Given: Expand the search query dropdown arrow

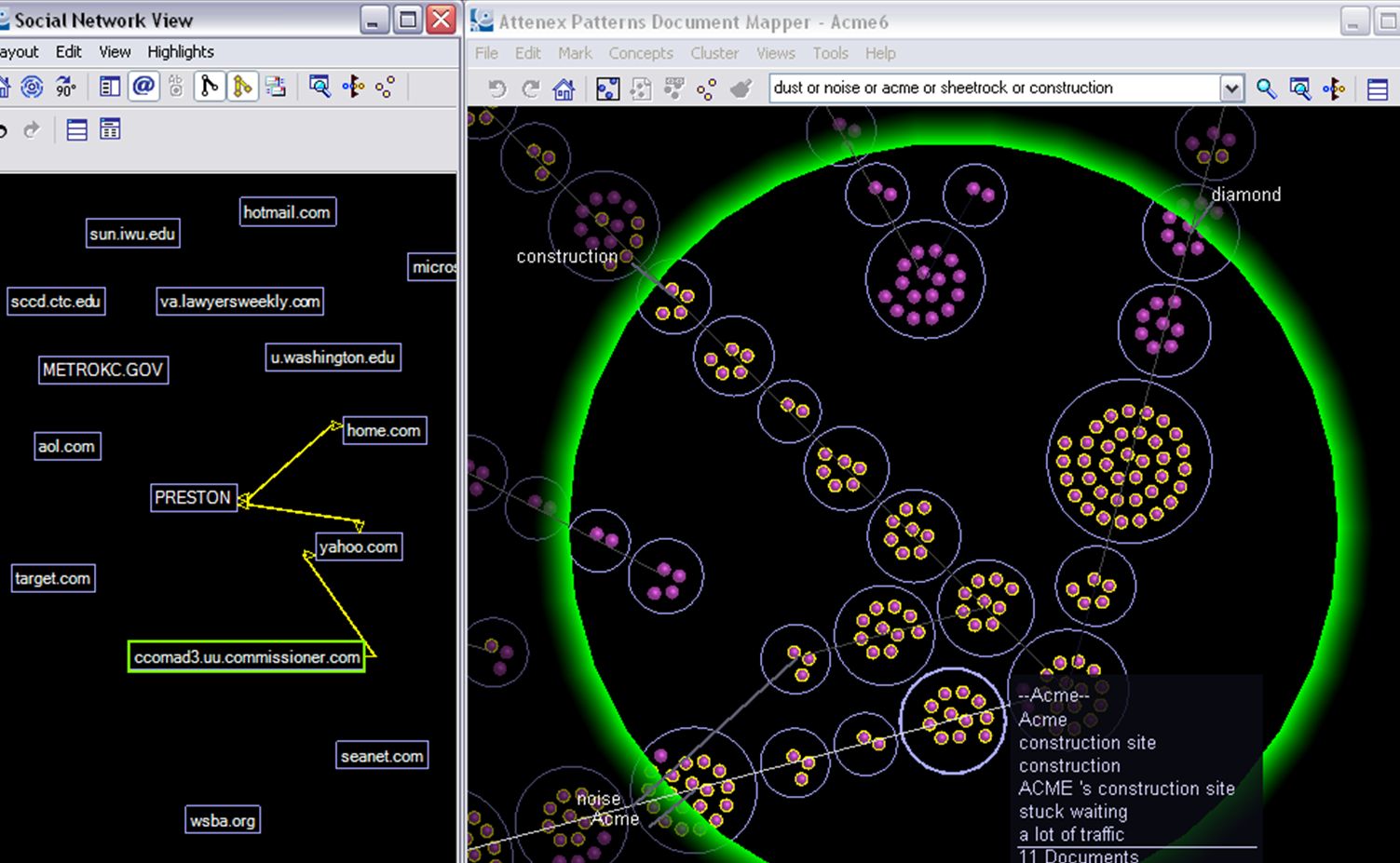Looking at the screenshot, I should click(1231, 89).
